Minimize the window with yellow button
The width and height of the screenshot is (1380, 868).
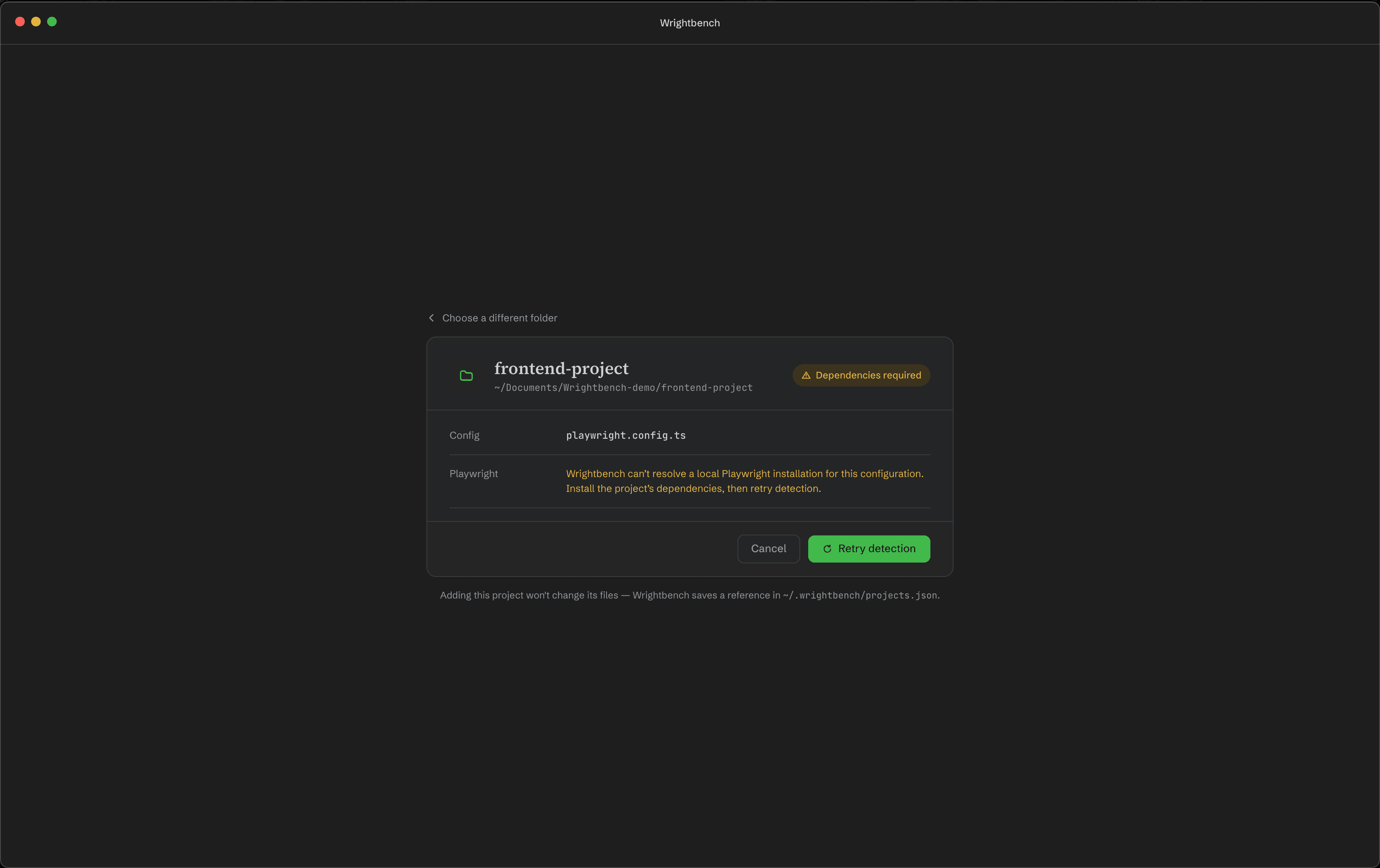tap(36, 22)
